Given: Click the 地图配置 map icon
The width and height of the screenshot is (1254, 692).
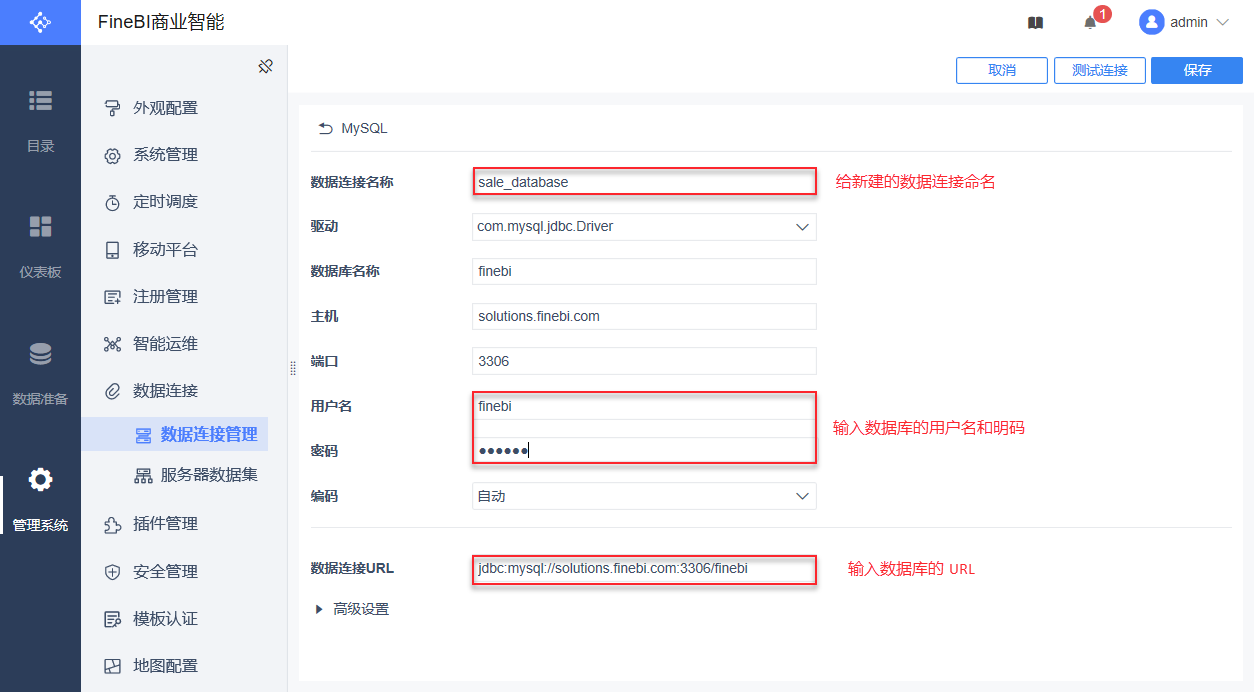Looking at the screenshot, I should [x=113, y=666].
